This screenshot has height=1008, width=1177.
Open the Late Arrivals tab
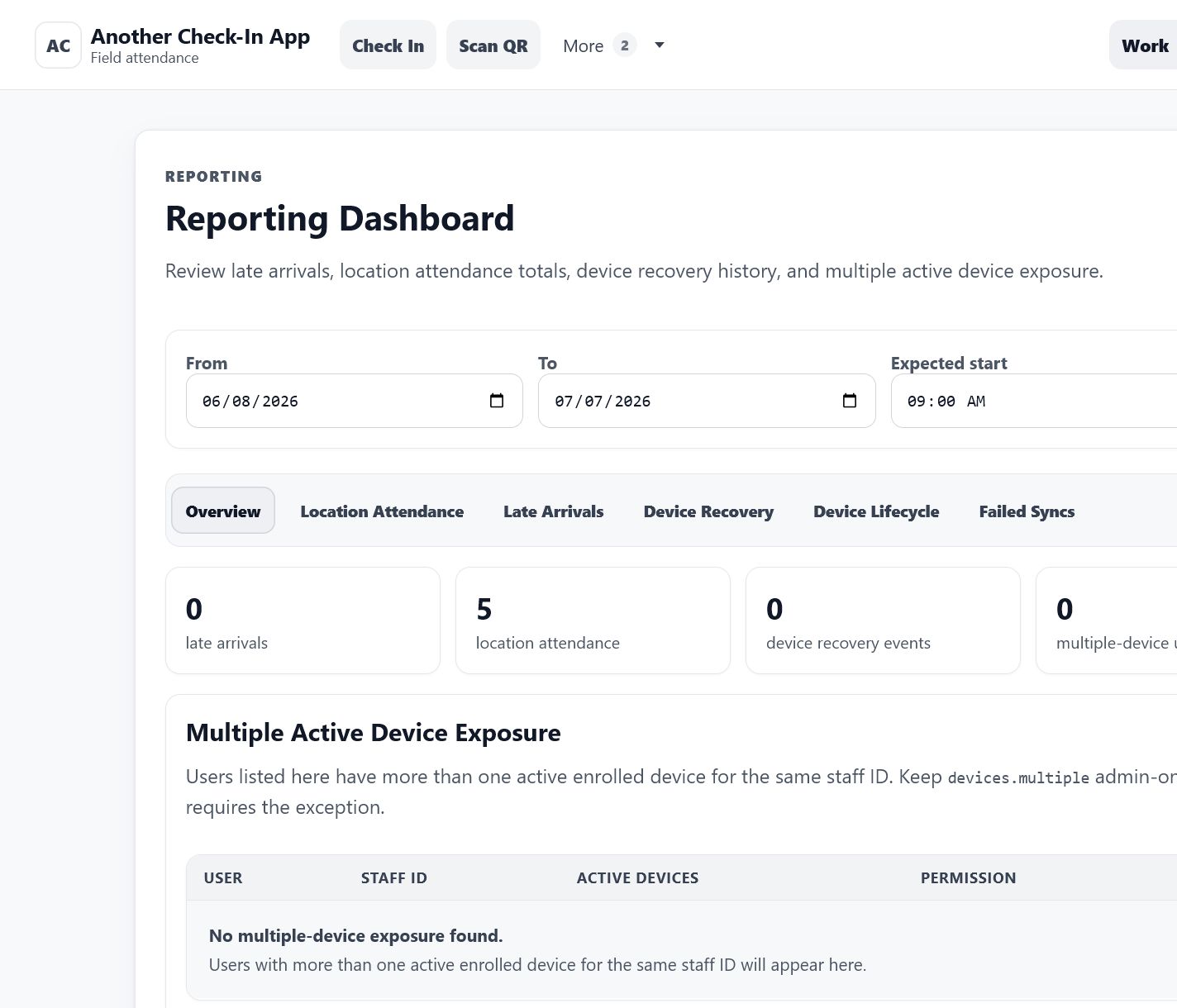pos(554,511)
